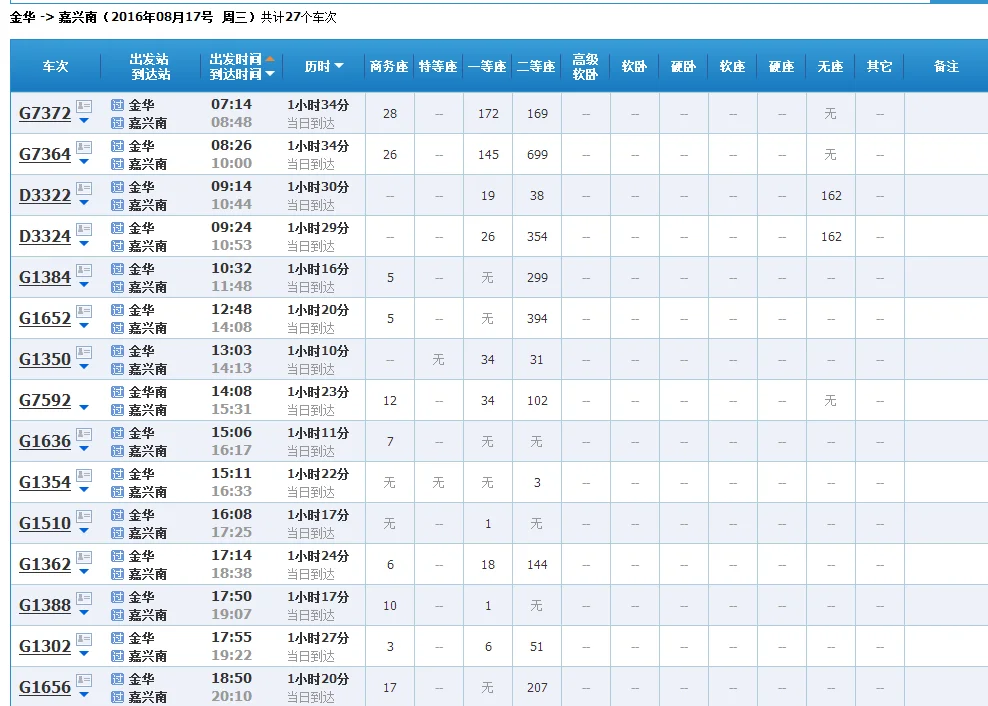The image size is (988, 706).
Task: Click the 过 station badge before 金华 in G7364 row
Action: (x=118, y=147)
